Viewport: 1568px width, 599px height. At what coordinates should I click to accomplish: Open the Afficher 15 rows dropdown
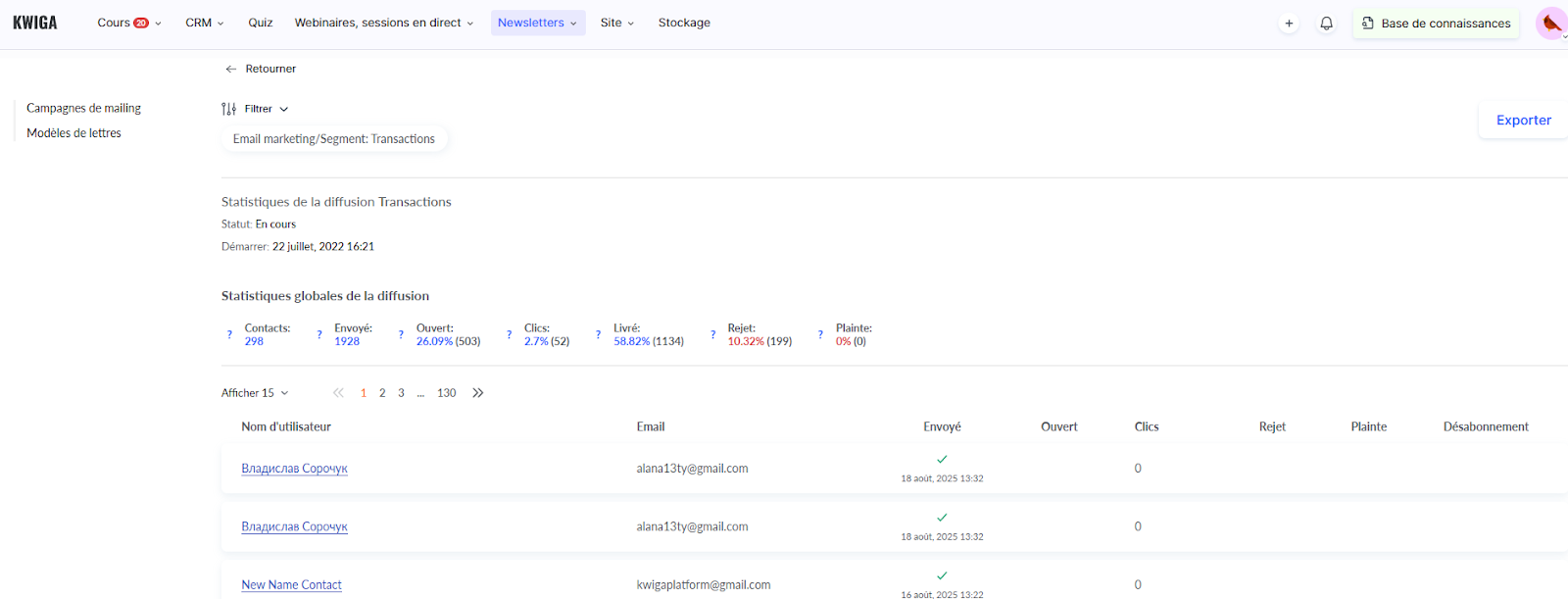(x=255, y=393)
